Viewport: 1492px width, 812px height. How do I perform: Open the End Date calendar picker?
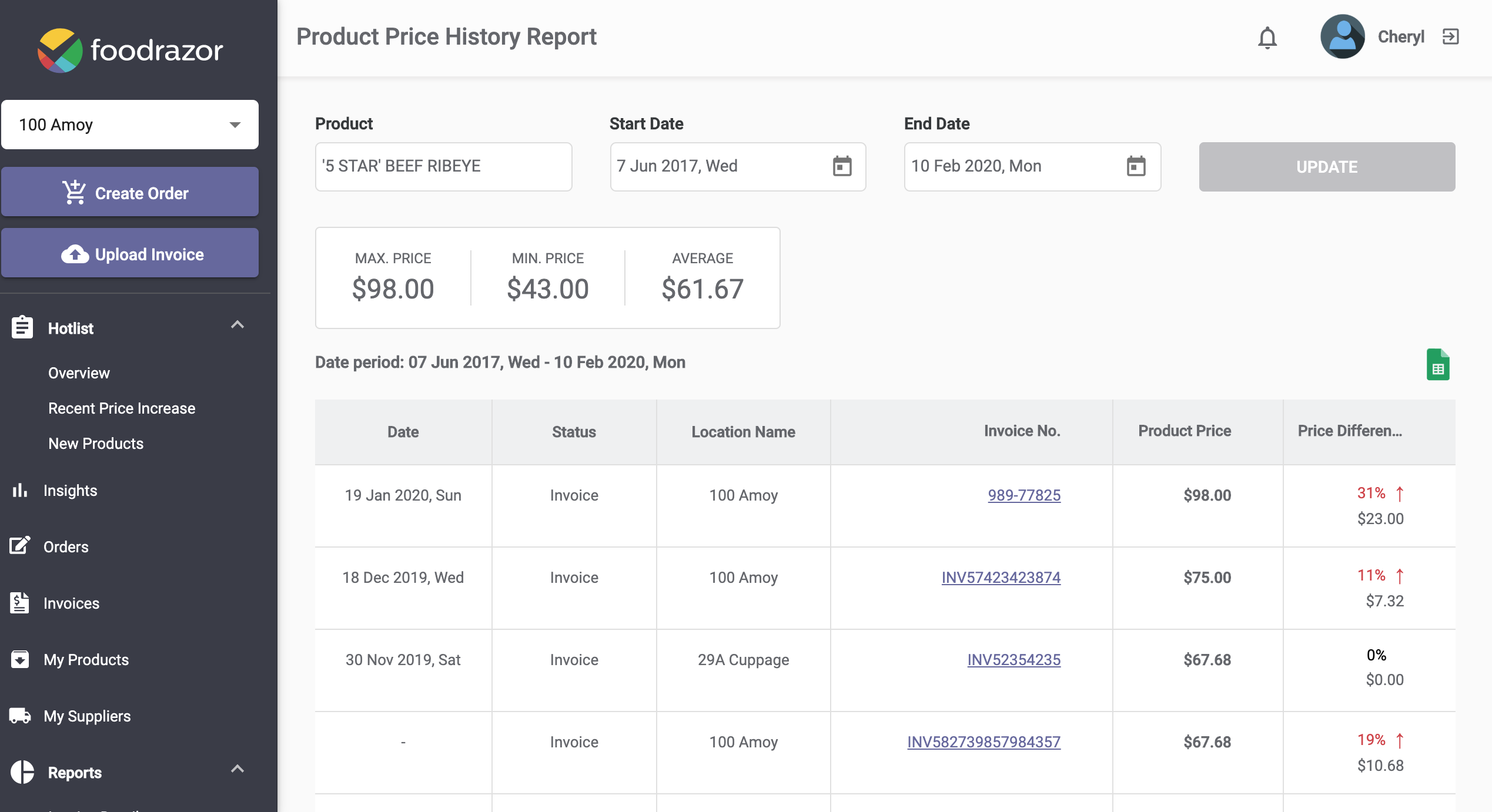coord(1136,166)
